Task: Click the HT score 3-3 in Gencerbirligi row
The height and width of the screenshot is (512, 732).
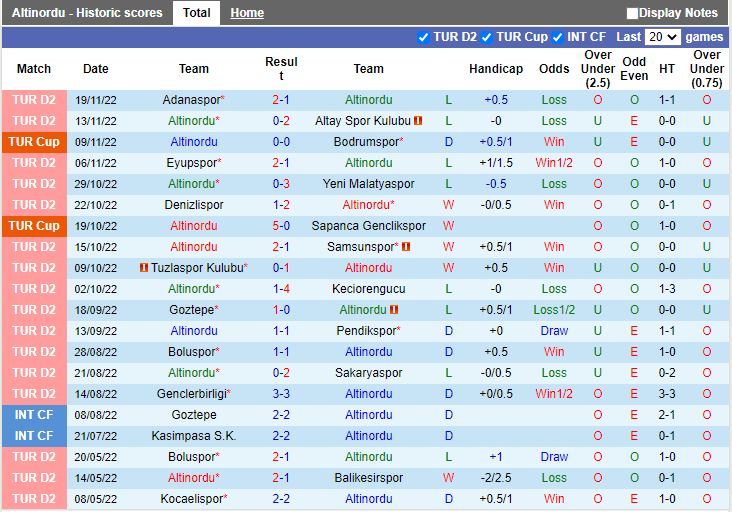Action: tap(667, 394)
